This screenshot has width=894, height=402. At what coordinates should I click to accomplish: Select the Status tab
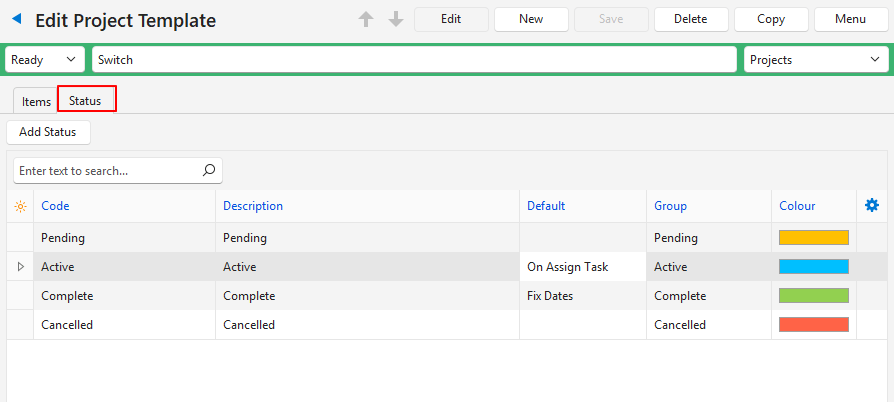click(x=86, y=100)
